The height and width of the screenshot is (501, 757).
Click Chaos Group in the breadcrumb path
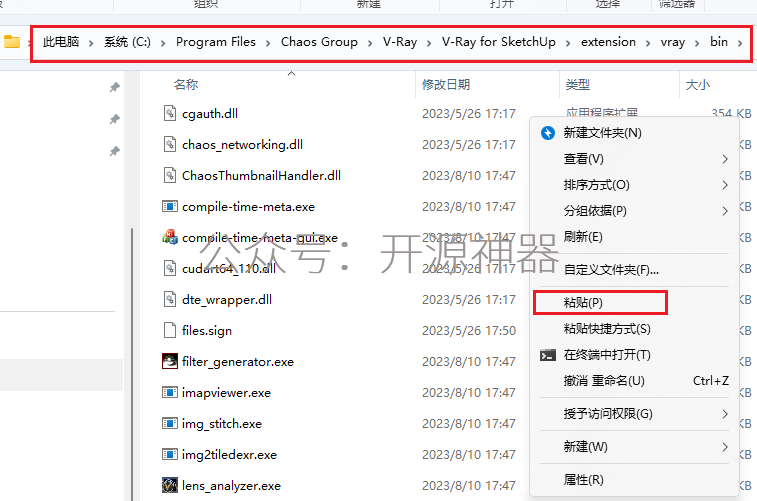(319, 42)
